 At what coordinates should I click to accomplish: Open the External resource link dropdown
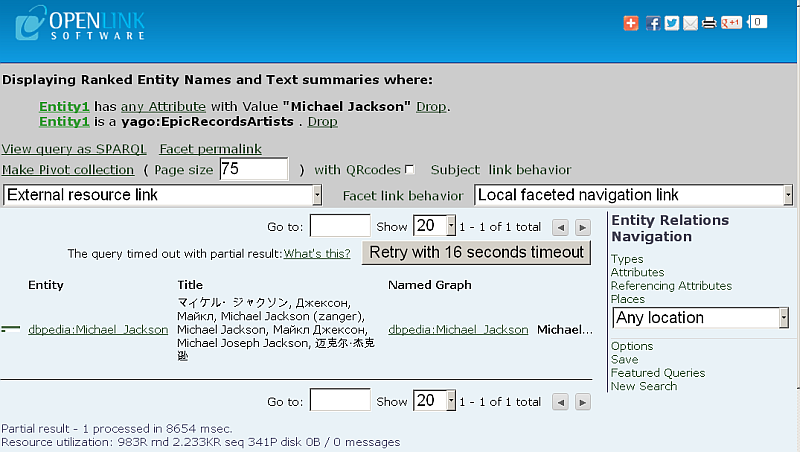tap(162, 195)
